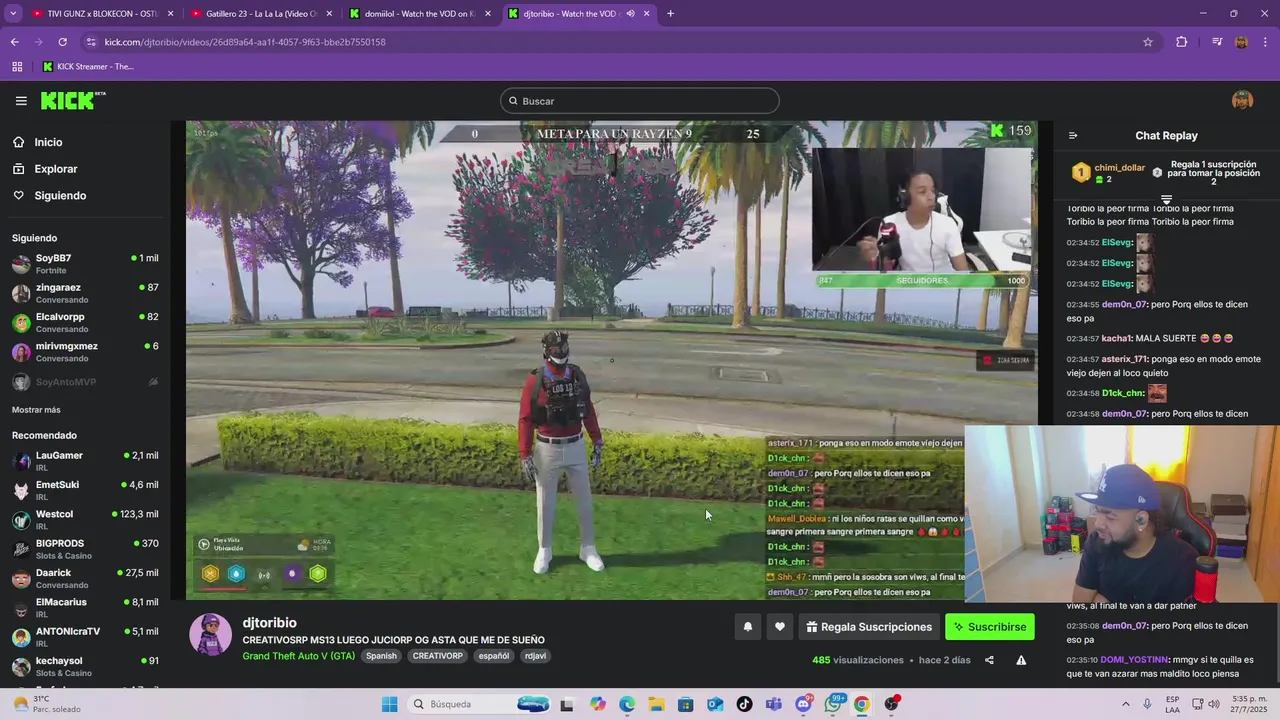Click the heart follow icon under video
1280x720 pixels.
tap(780, 627)
